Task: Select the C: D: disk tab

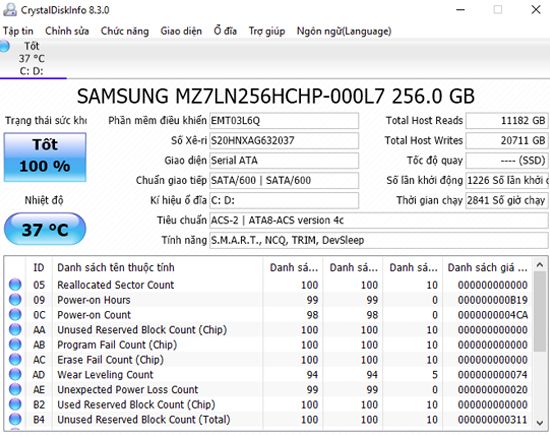Action: (32, 59)
